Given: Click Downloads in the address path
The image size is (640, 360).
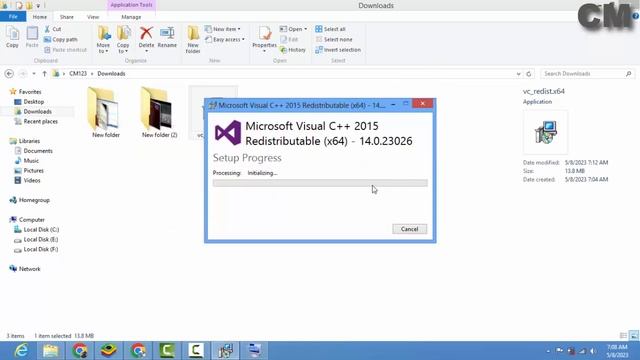Looking at the screenshot, I should click(111, 74).
